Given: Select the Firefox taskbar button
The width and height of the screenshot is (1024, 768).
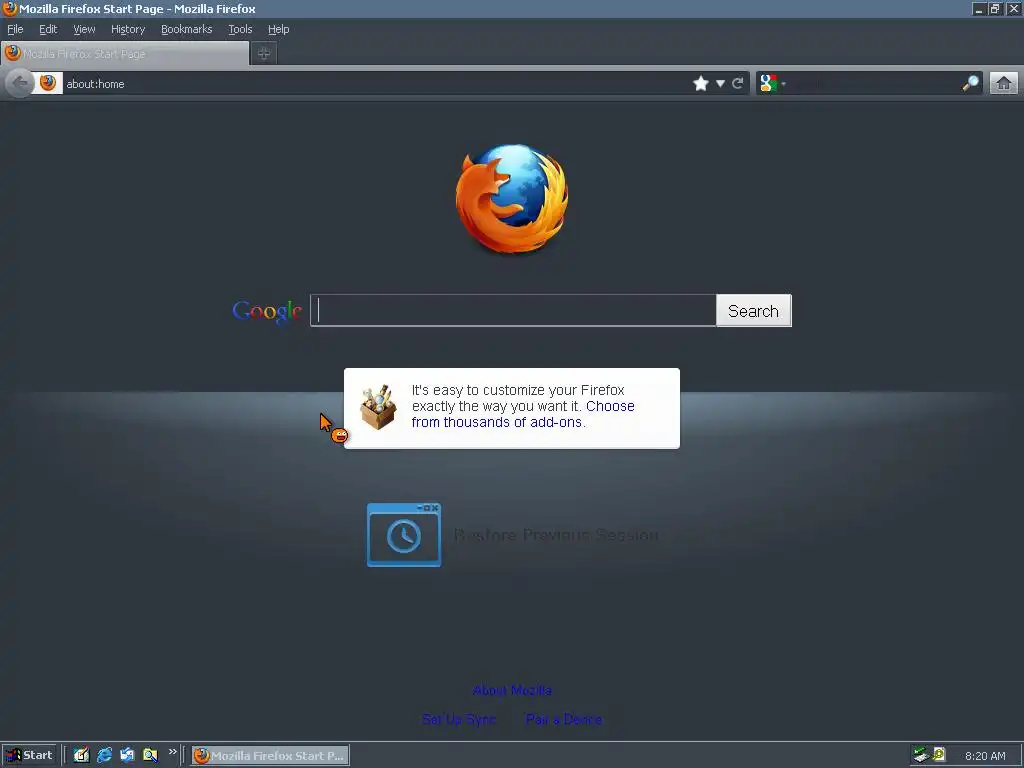Looking at the screenshot, I should point(270,756).
